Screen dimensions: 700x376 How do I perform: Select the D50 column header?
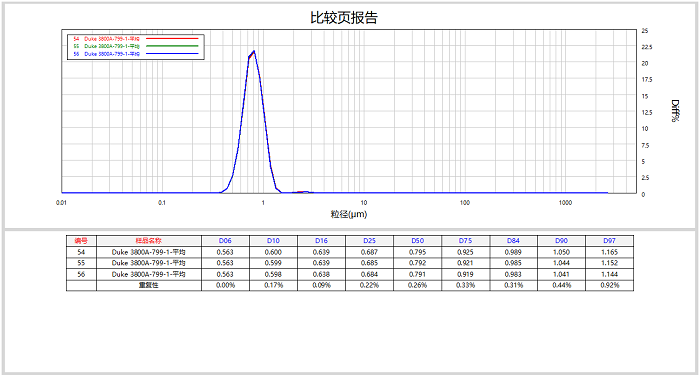[417, 241]
